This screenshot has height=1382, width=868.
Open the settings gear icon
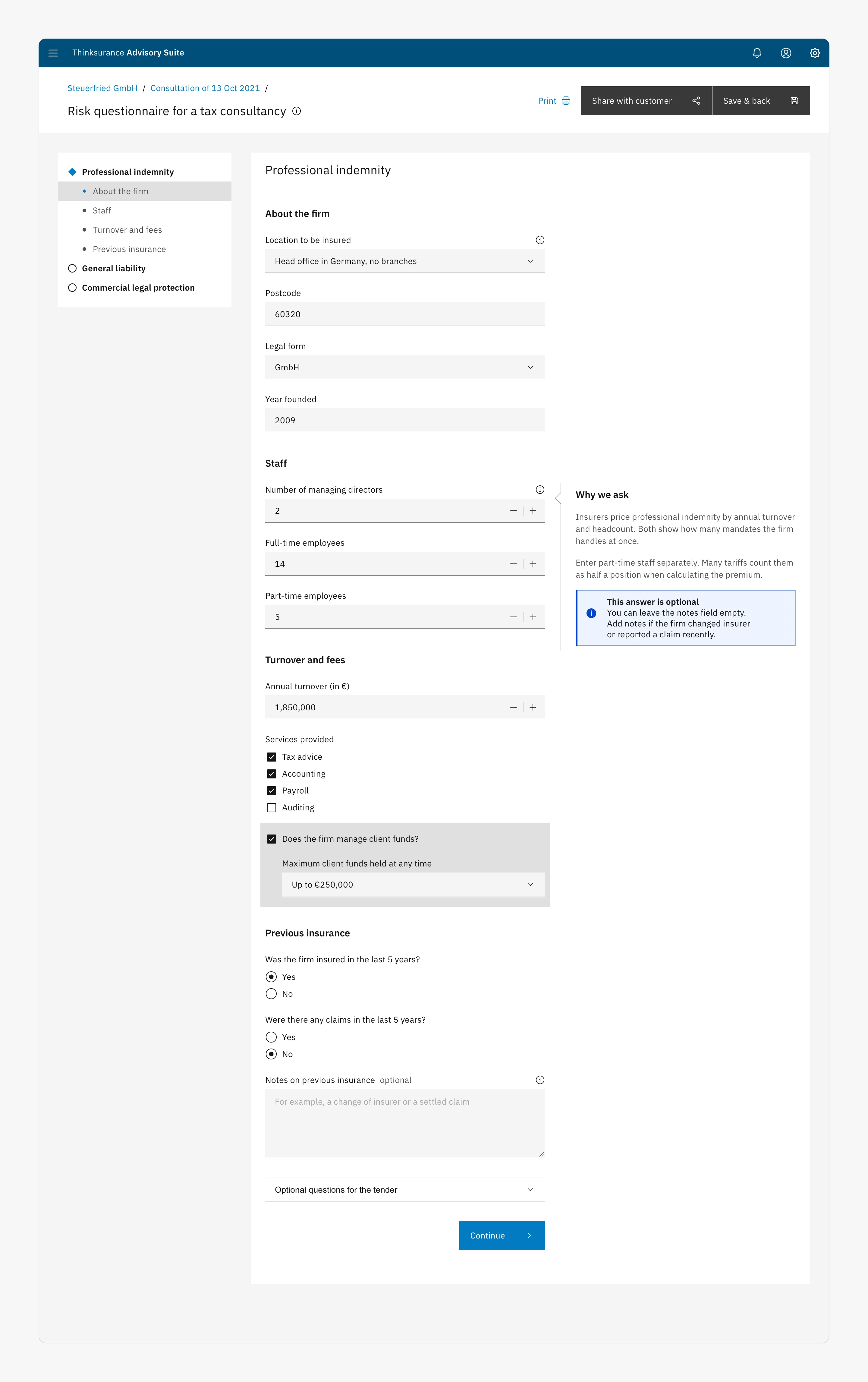(814, 53)
